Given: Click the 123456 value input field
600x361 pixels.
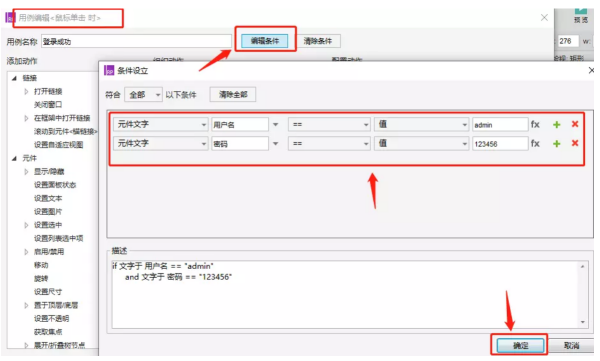Looking at the screenshot, I should pyautogui.click(x=500, y=144).
